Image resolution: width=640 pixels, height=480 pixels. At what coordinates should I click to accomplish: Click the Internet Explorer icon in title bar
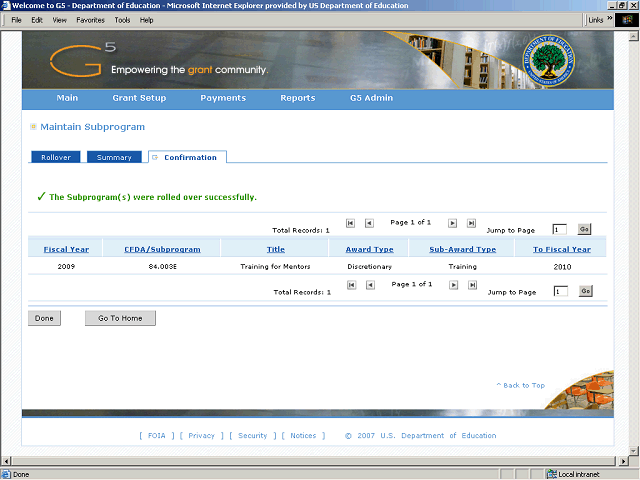pyautogui.click(x=6, y=5)
